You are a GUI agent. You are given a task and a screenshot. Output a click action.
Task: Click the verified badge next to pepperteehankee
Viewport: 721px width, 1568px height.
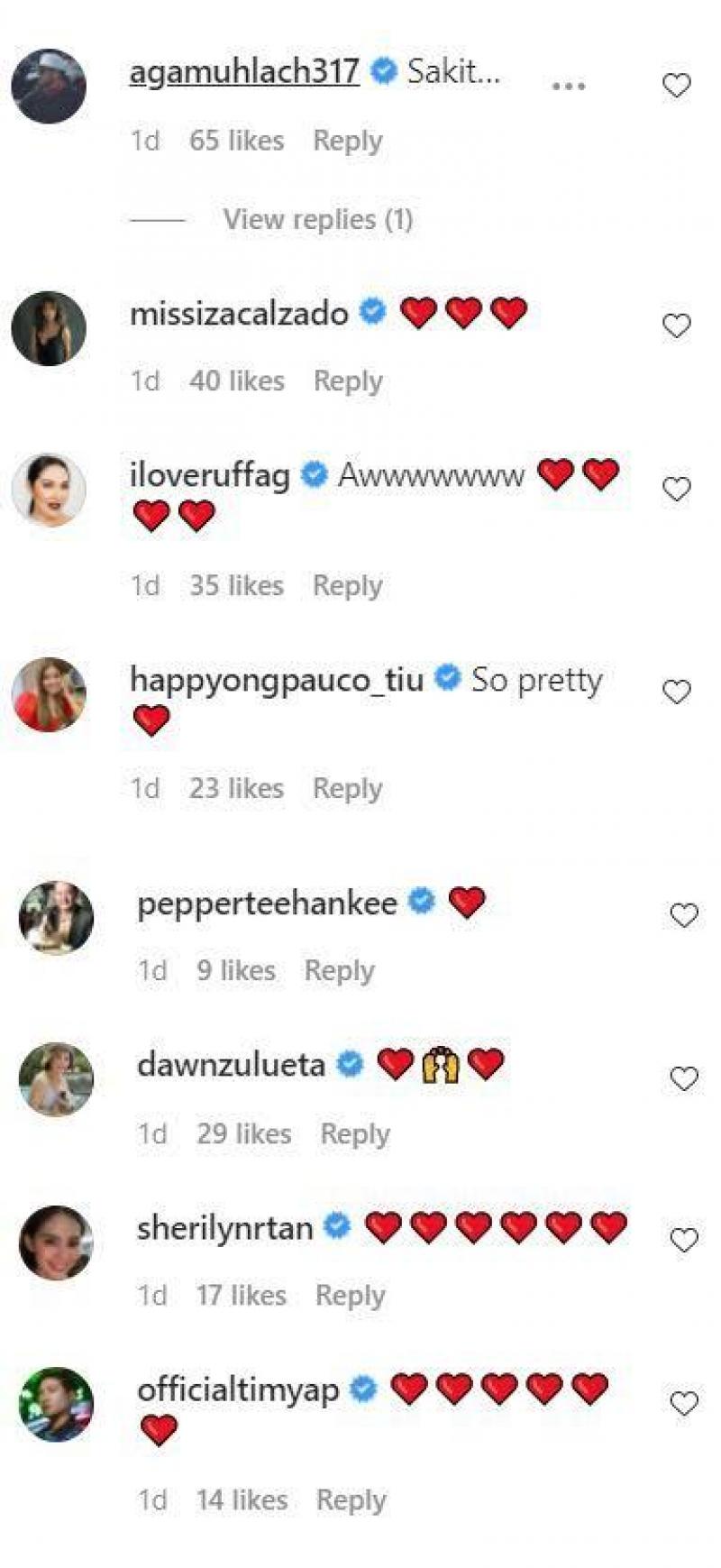[x=422, y=902]
